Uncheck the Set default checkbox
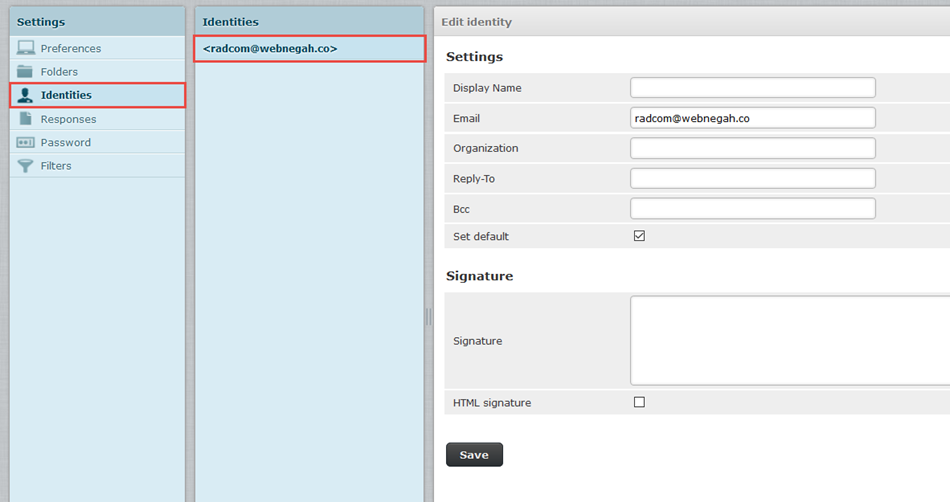Viewport: 950px width, 502px height. pos(640,237)
